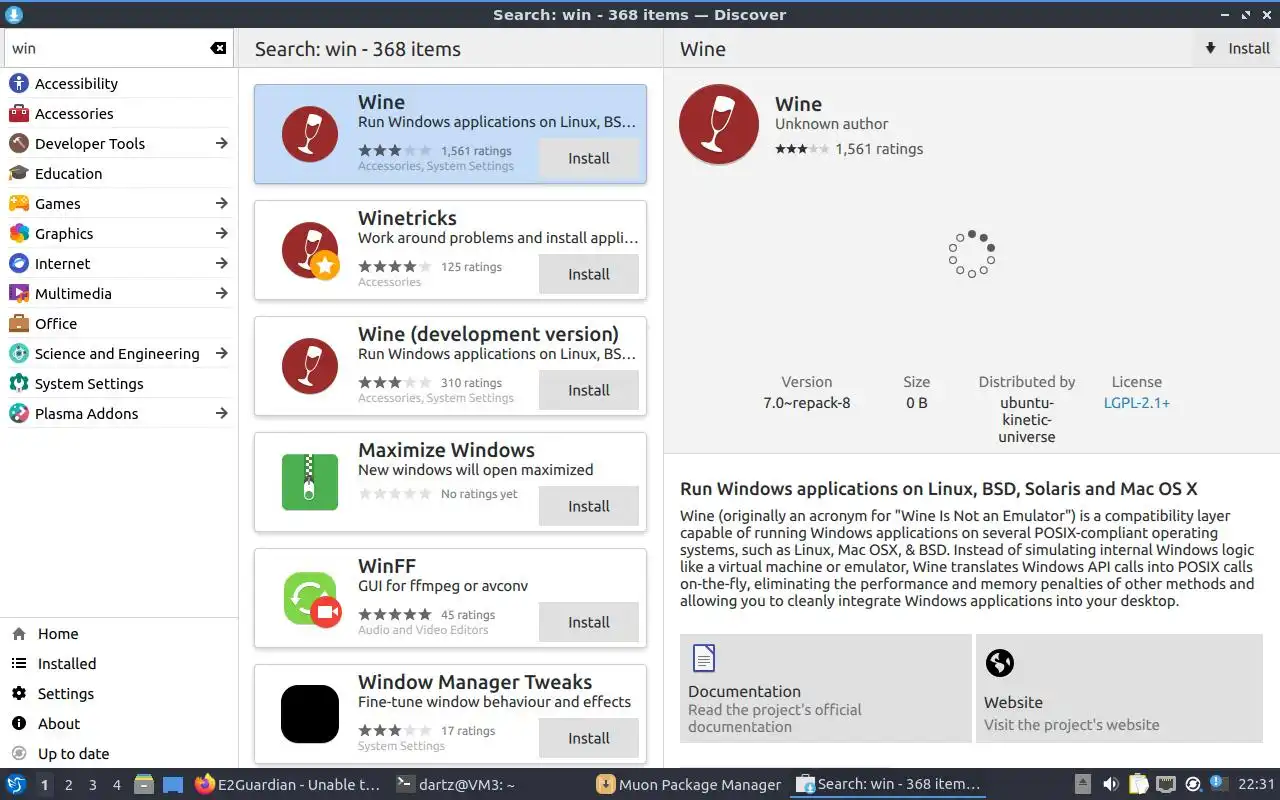This screenshot has width=1280, height=800.
Task: Install Wine (development version)
Action: pyautogui.click(x=589, y=390)
